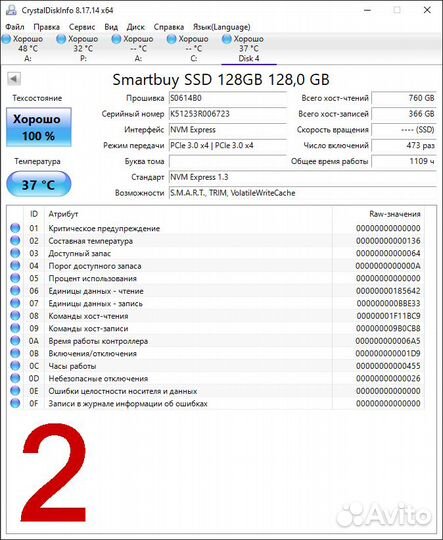Click the Smartbuy SSD 128GB title

pos(221,80)
